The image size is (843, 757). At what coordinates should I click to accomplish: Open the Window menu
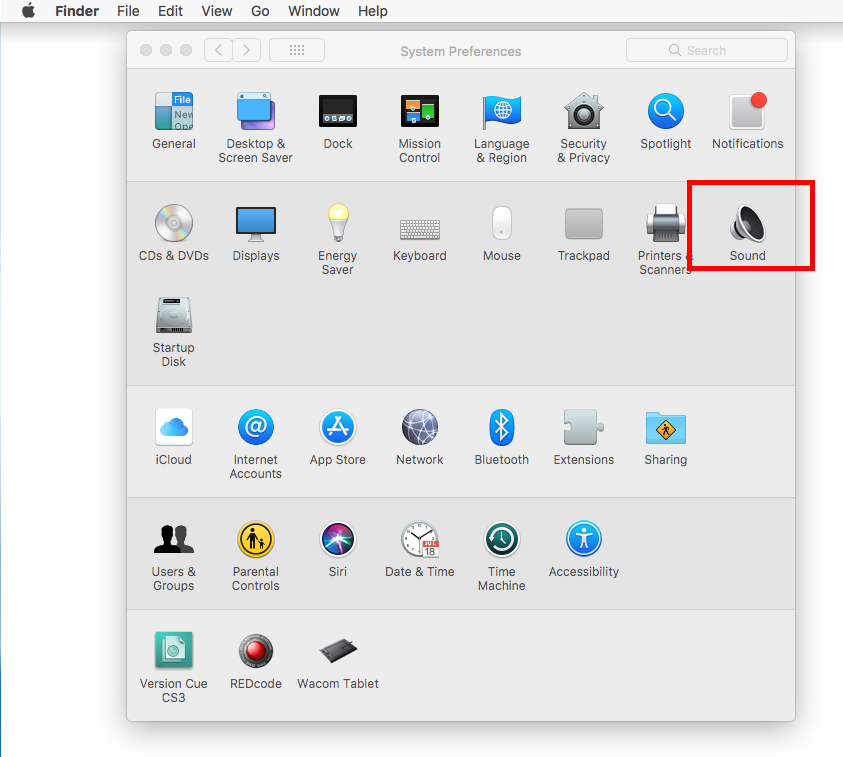click(313, 11)
